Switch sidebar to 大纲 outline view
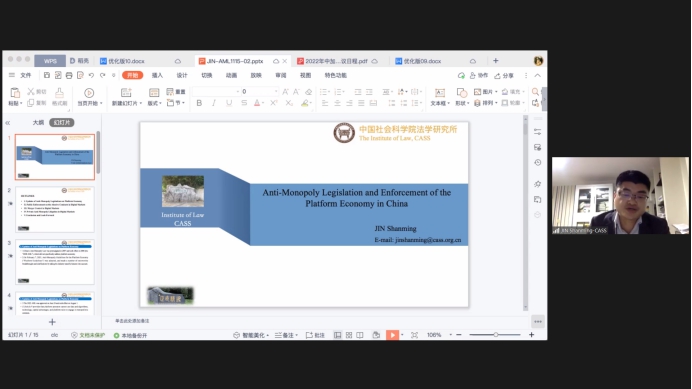The width and height of the screenshot is (692, 389). 38,122
